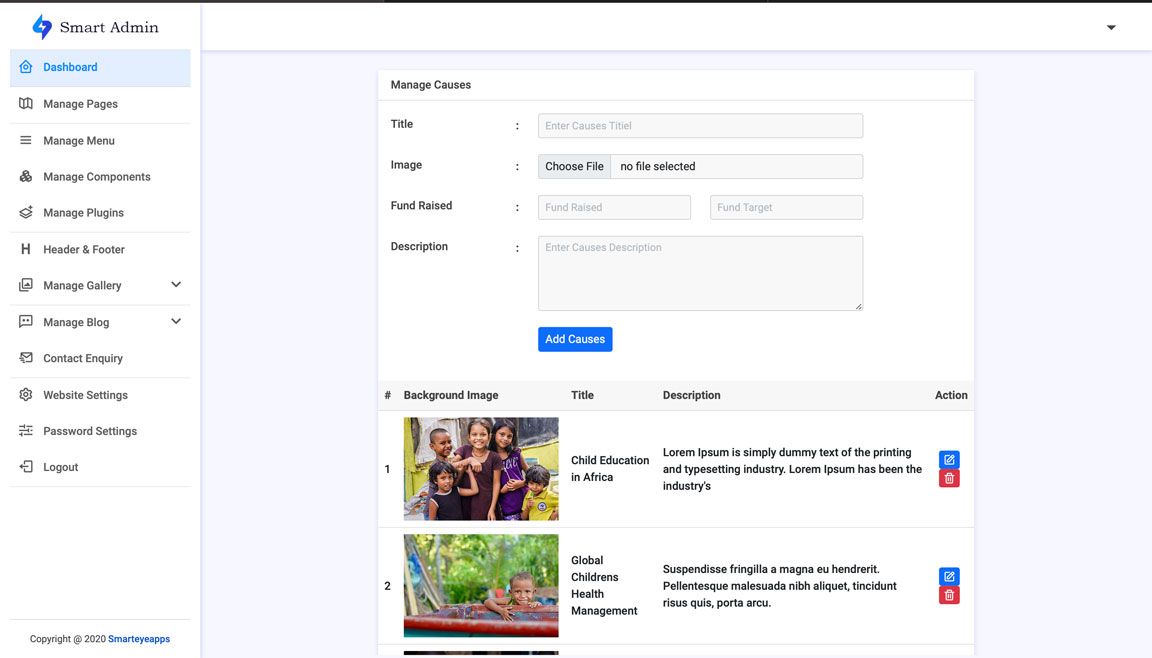
Task: Open Contact Enquiry page
Action: tap(100, 358)
